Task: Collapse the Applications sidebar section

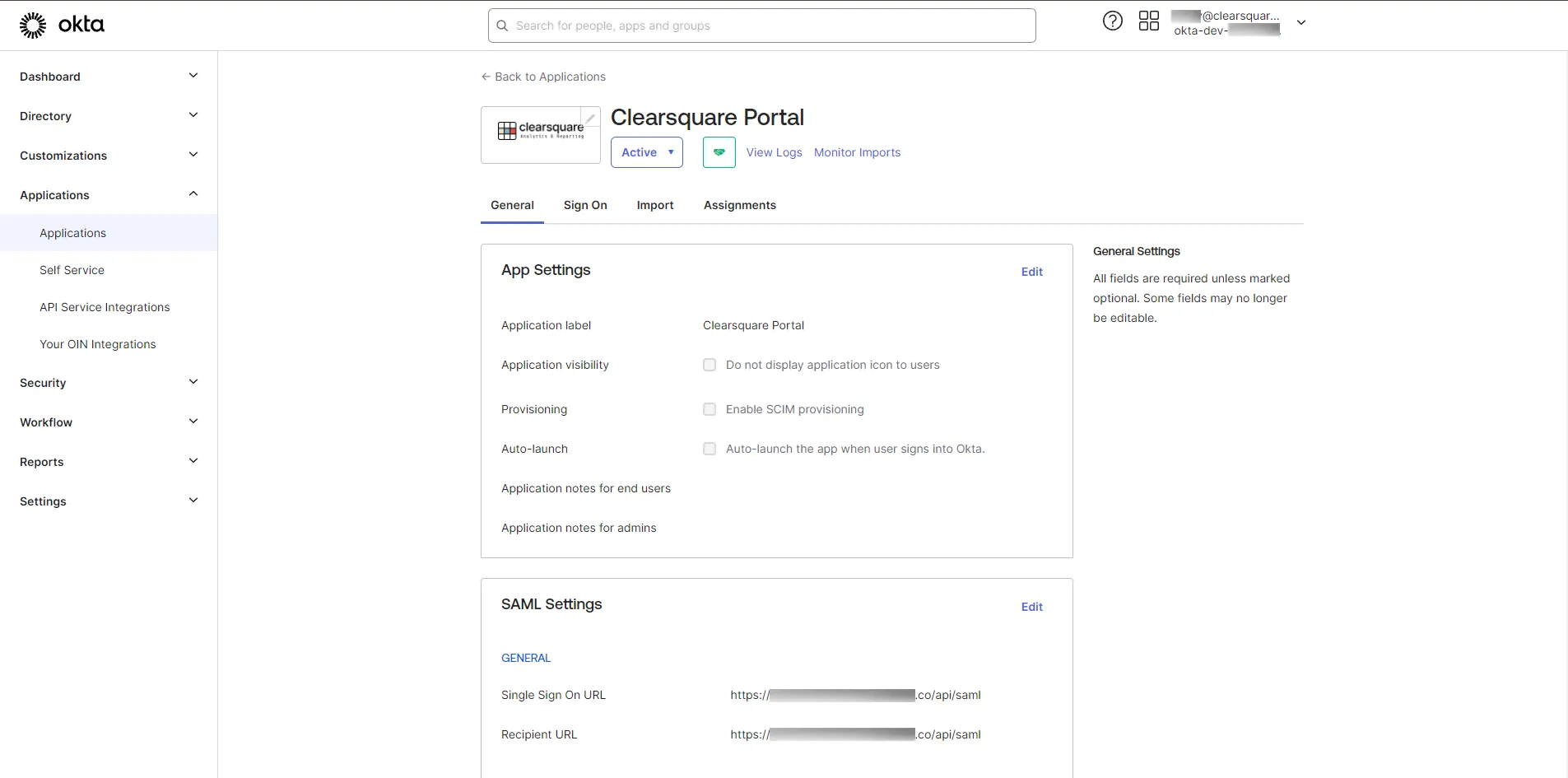Action: (x=109, y=195)
